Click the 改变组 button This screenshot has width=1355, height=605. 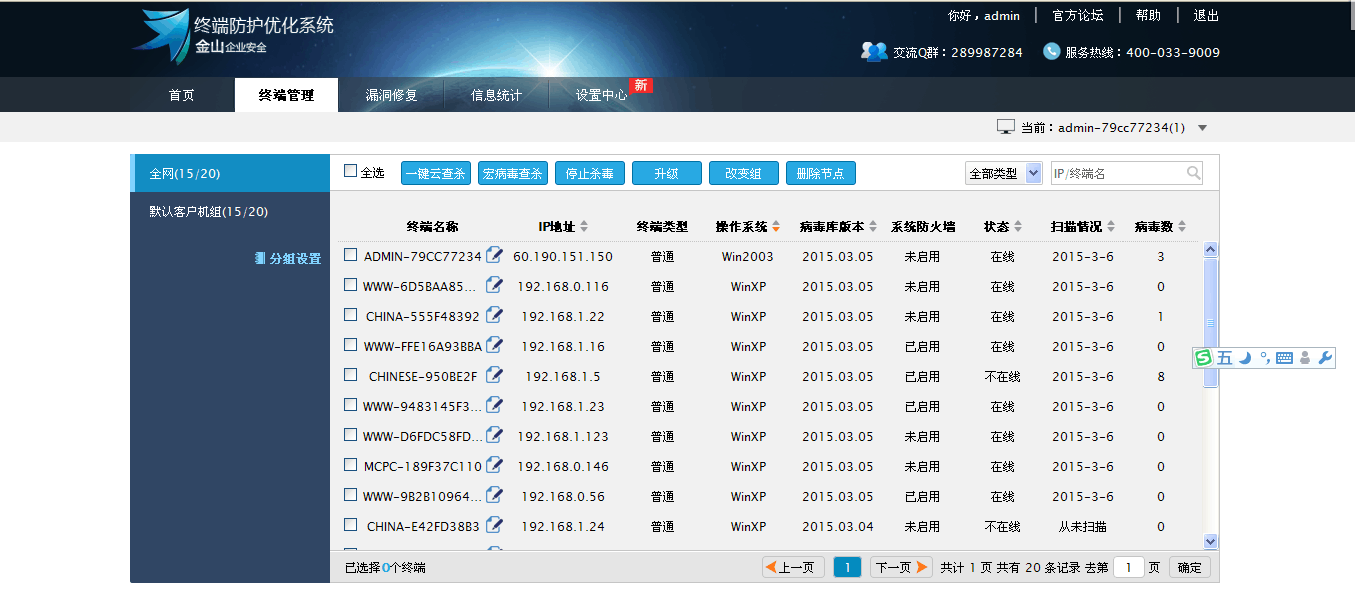[744, 173]
